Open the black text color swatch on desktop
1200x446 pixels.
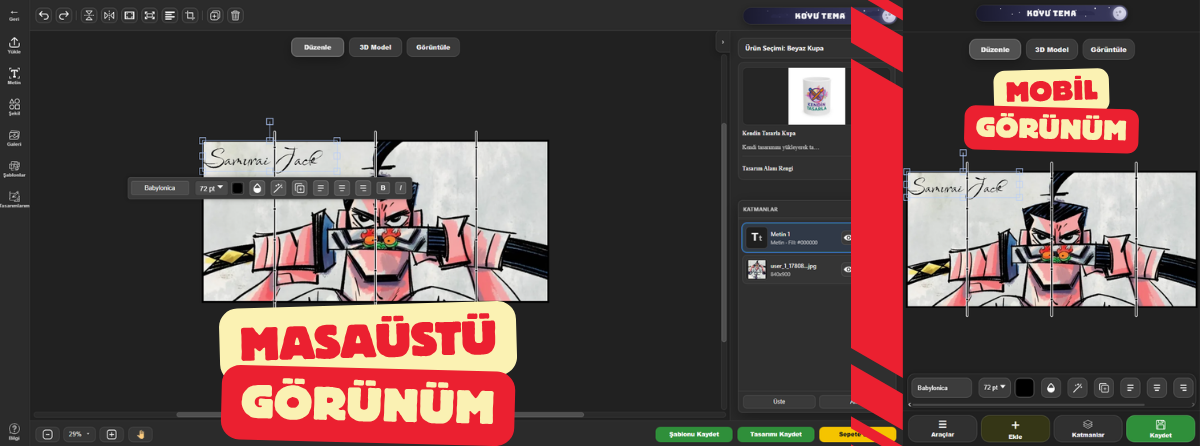(238, 187)
